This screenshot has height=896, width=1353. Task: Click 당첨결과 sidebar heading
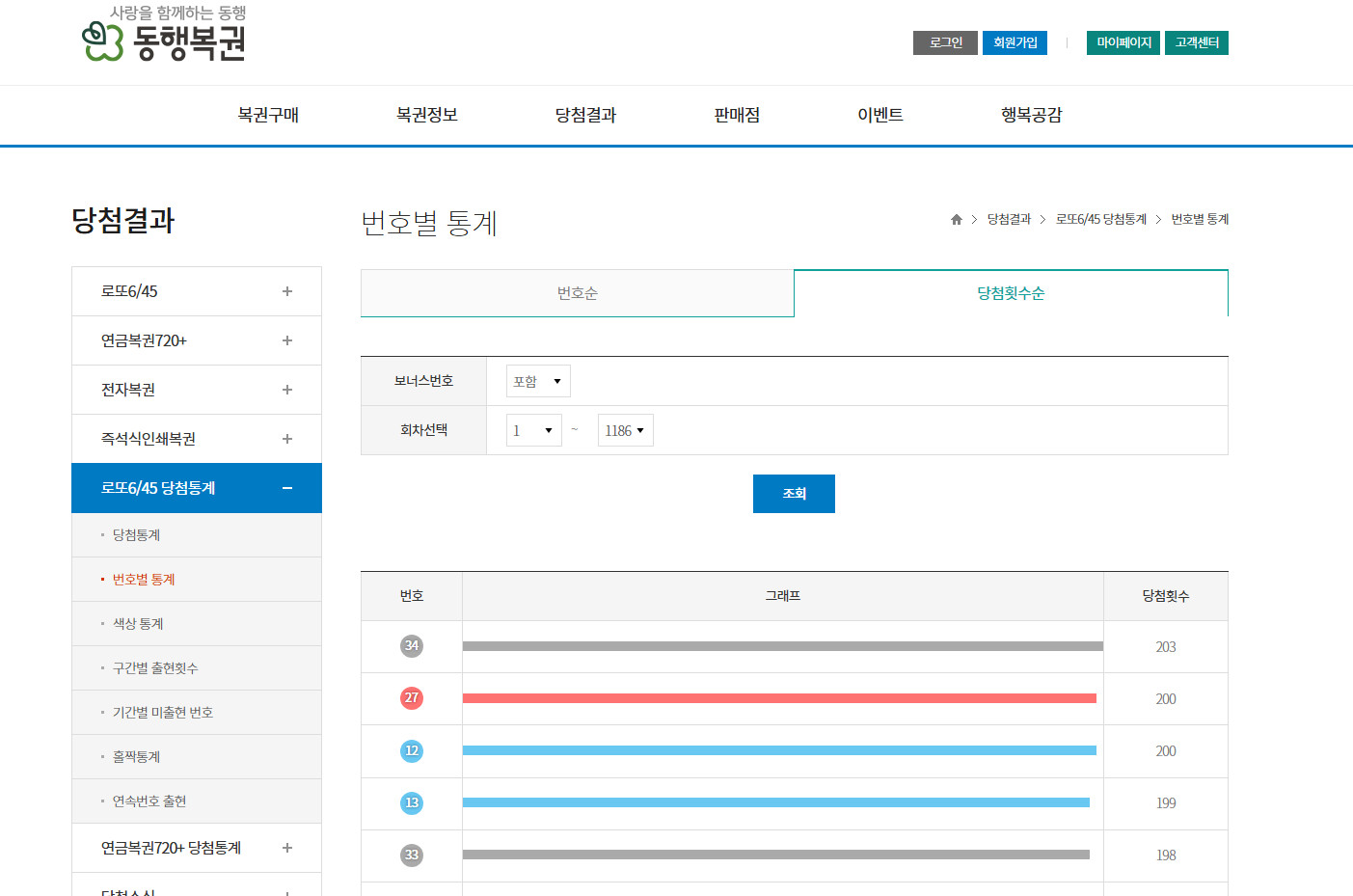click(123, 221)
